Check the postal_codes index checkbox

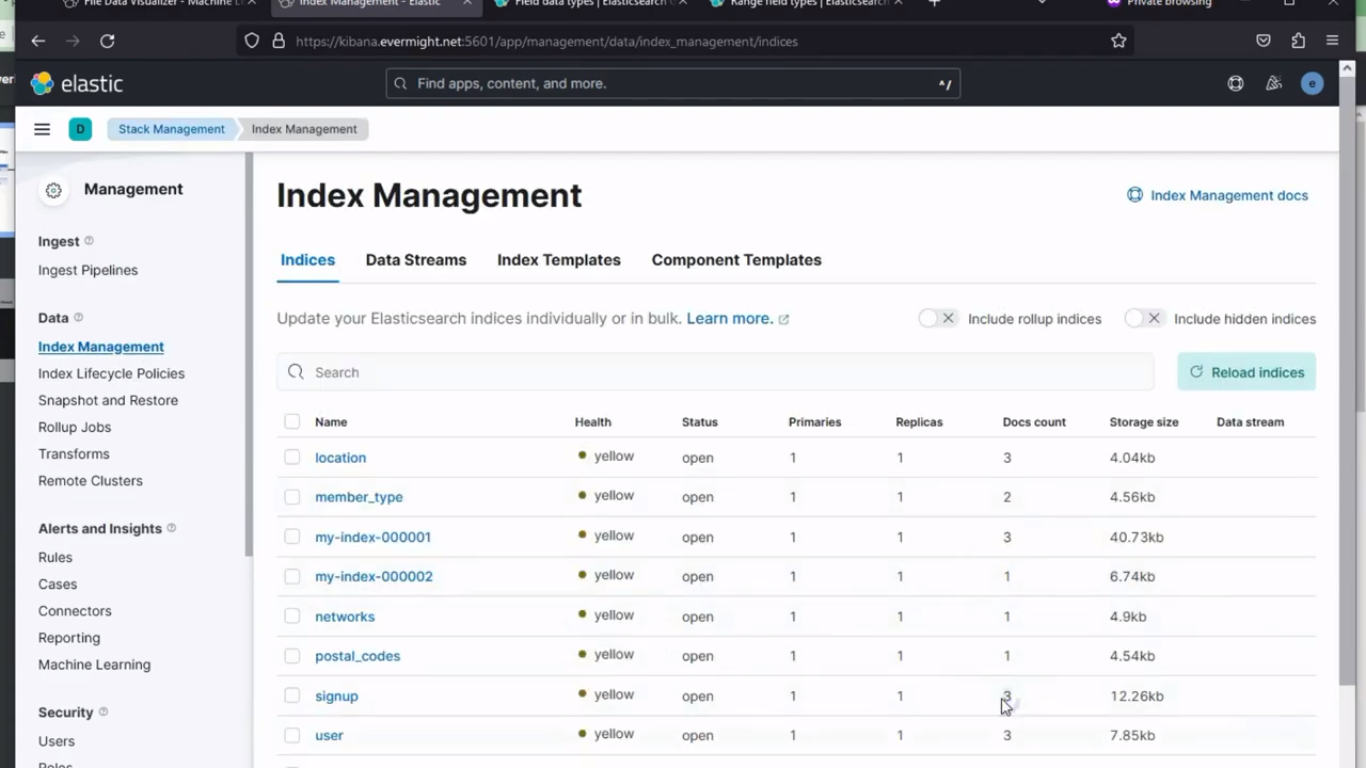pyautogui.click(x=292, y=656)
